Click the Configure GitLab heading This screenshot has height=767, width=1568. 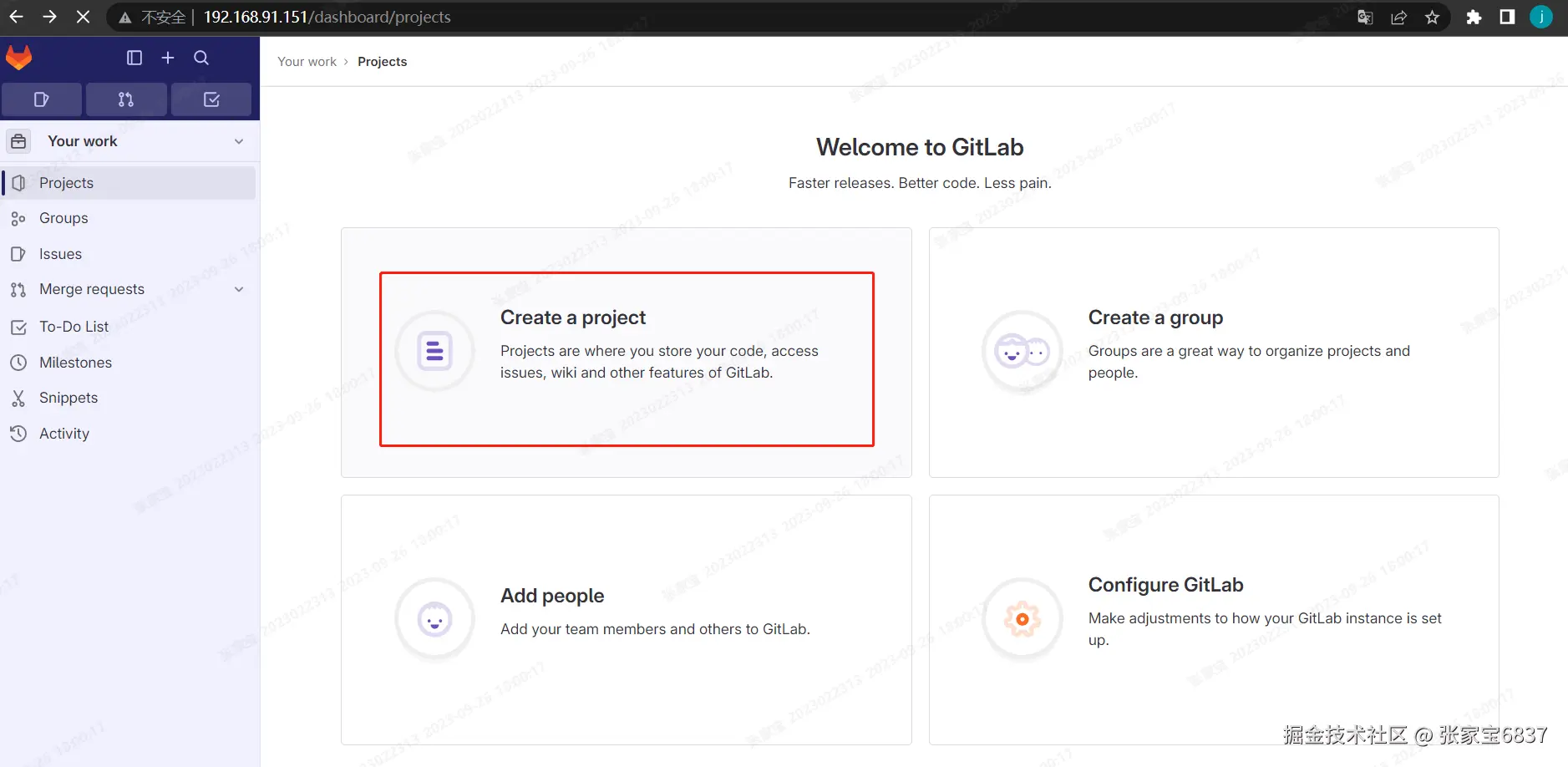tap(1165, 585)
